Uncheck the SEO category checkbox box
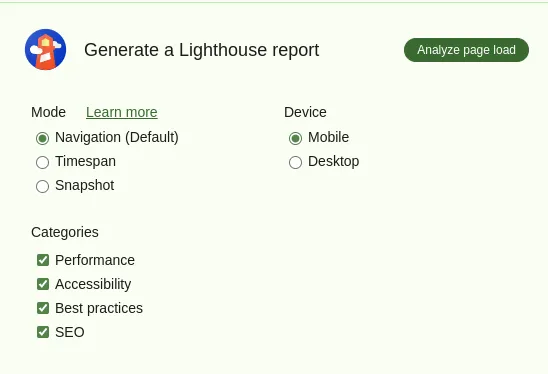This screenshot has width=548, height=374. [x=43, y=332]
